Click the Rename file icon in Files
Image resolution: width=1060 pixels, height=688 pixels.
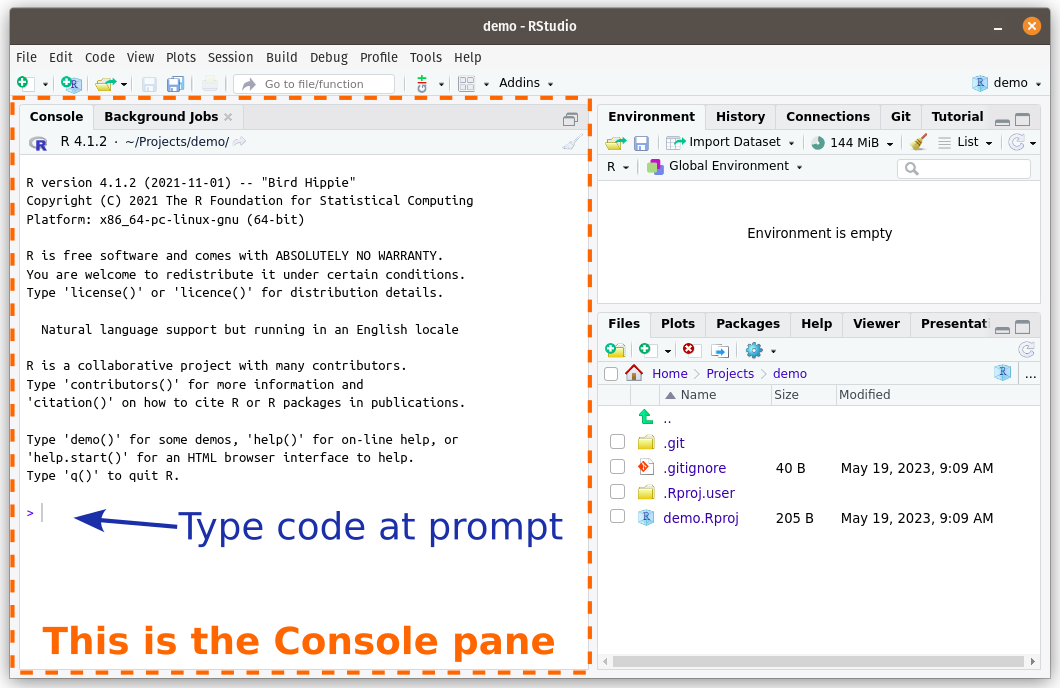coord(719,350)
